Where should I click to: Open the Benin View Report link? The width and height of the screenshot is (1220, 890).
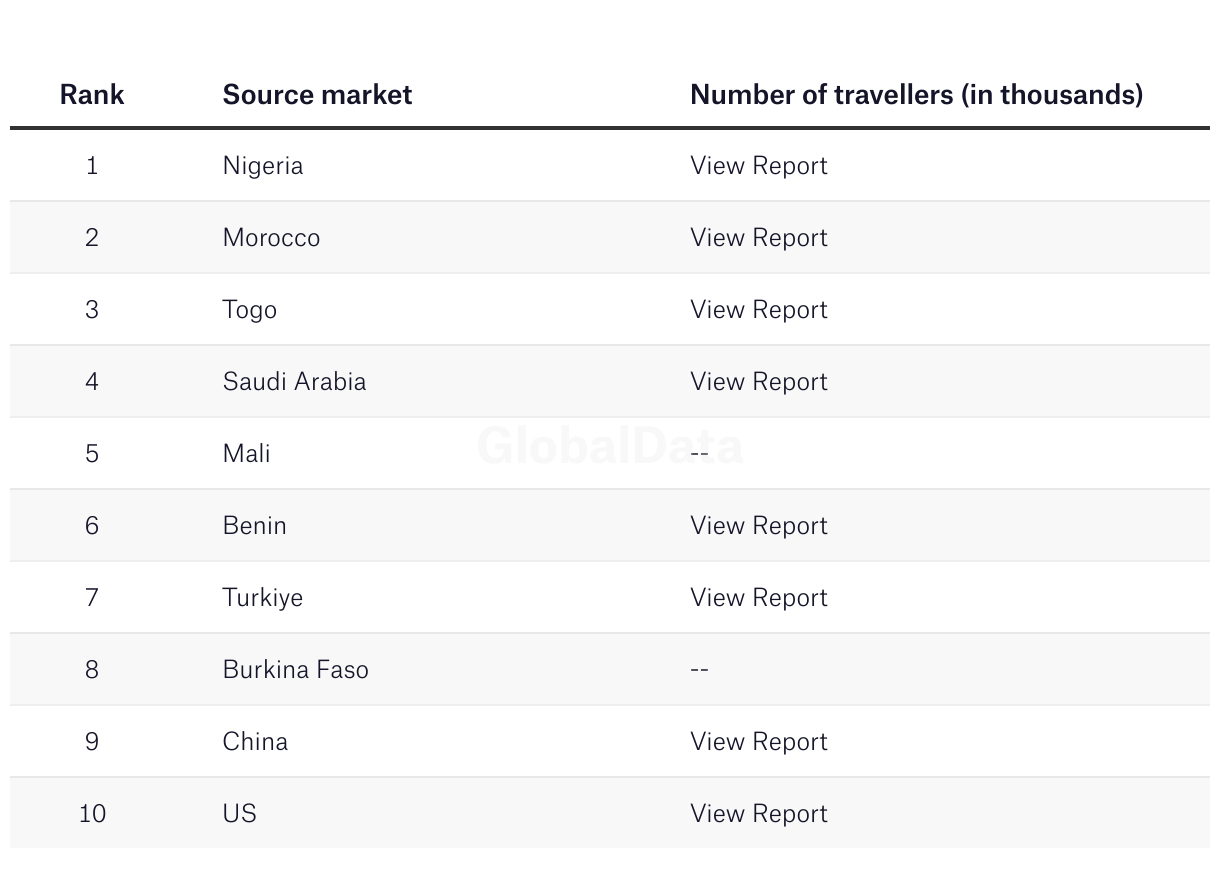click(758, 526)
